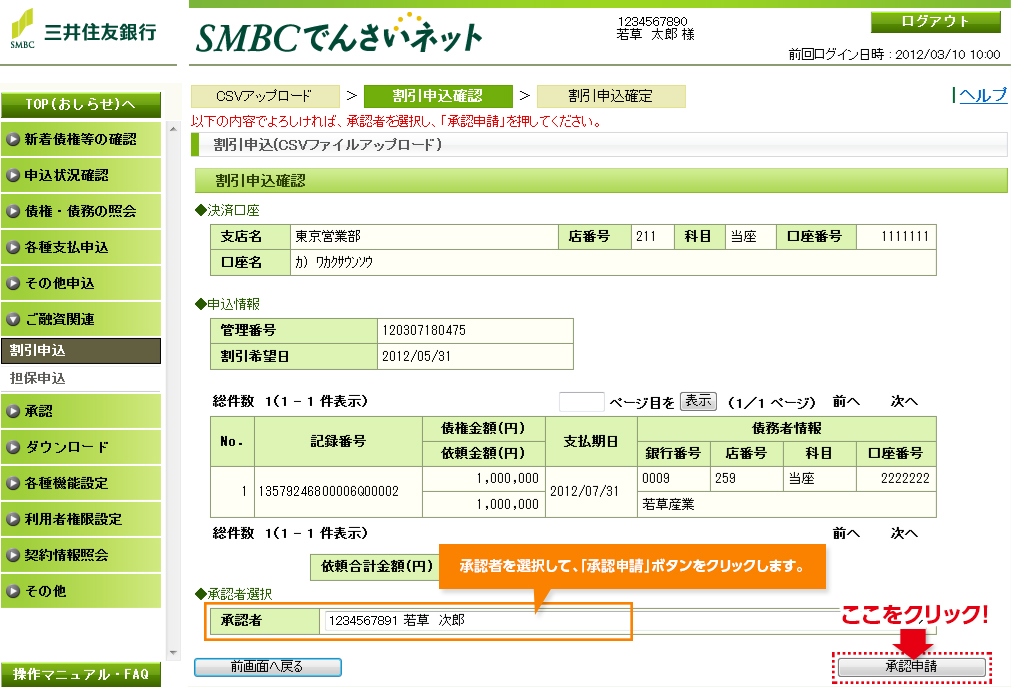Image resolution: width=1012 pixels, height=690 pixels.
Task: Click 管理番号 value 120307180475
Action: point(424,330)
